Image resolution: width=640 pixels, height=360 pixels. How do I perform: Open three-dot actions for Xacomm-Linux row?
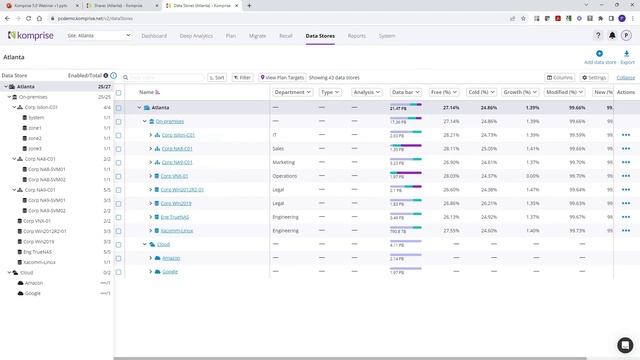pos(626,231)
